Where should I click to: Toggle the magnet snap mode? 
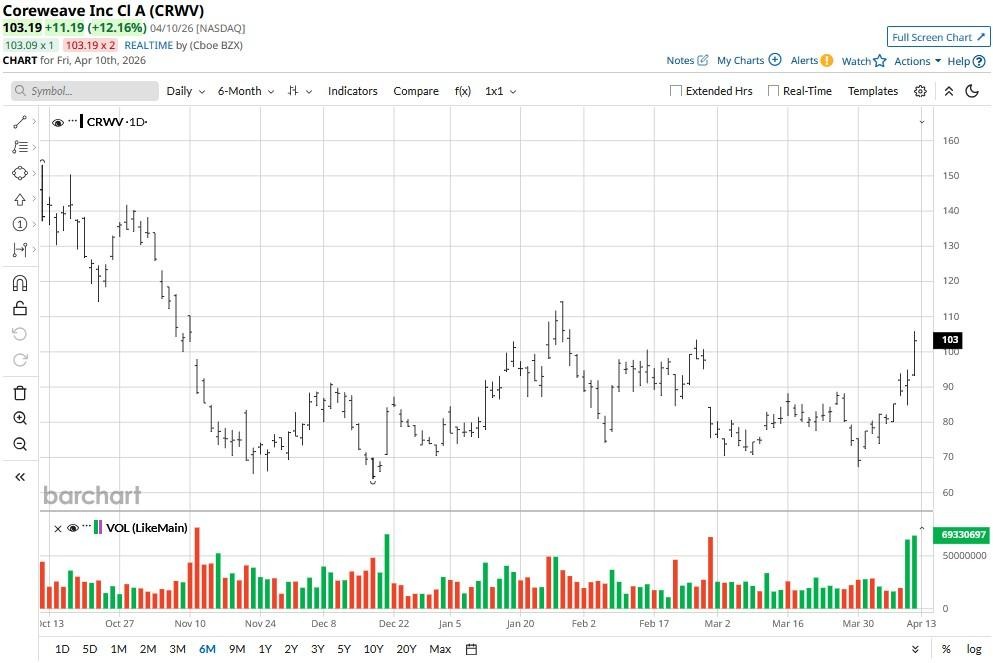(x=20, y=283)
